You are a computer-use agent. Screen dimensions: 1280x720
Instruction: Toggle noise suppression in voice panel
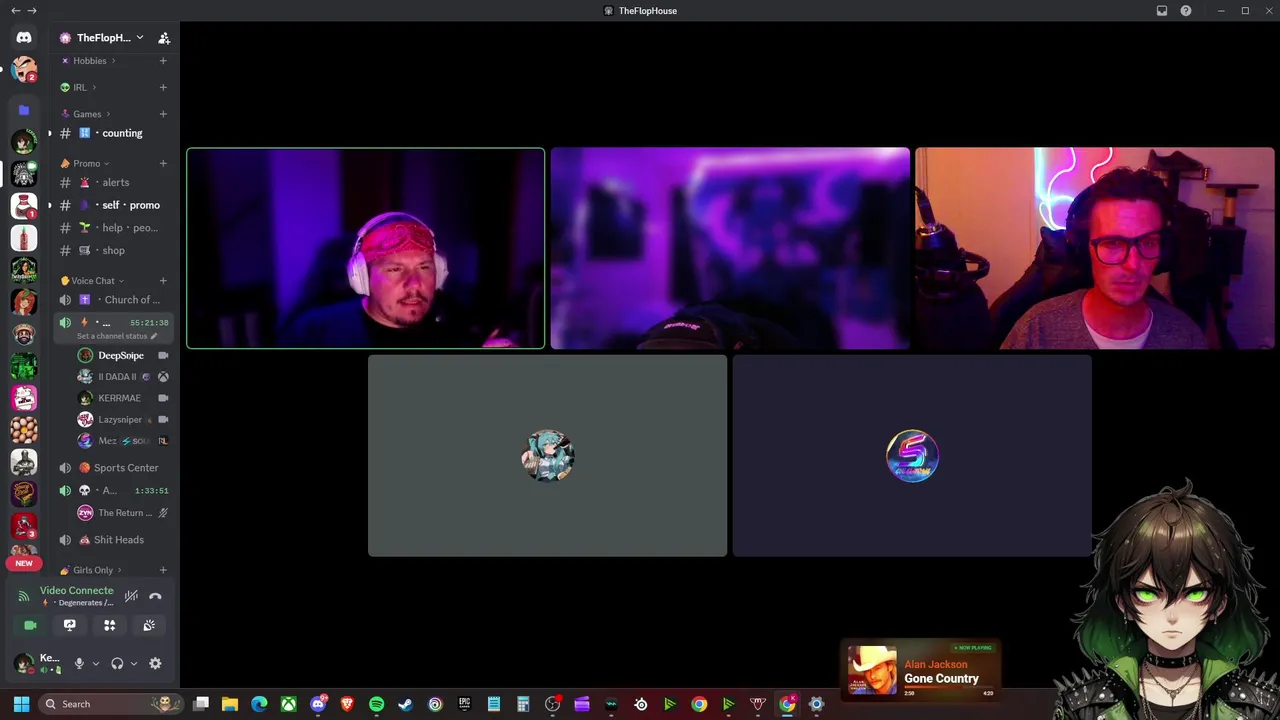(x=131, y=596)
